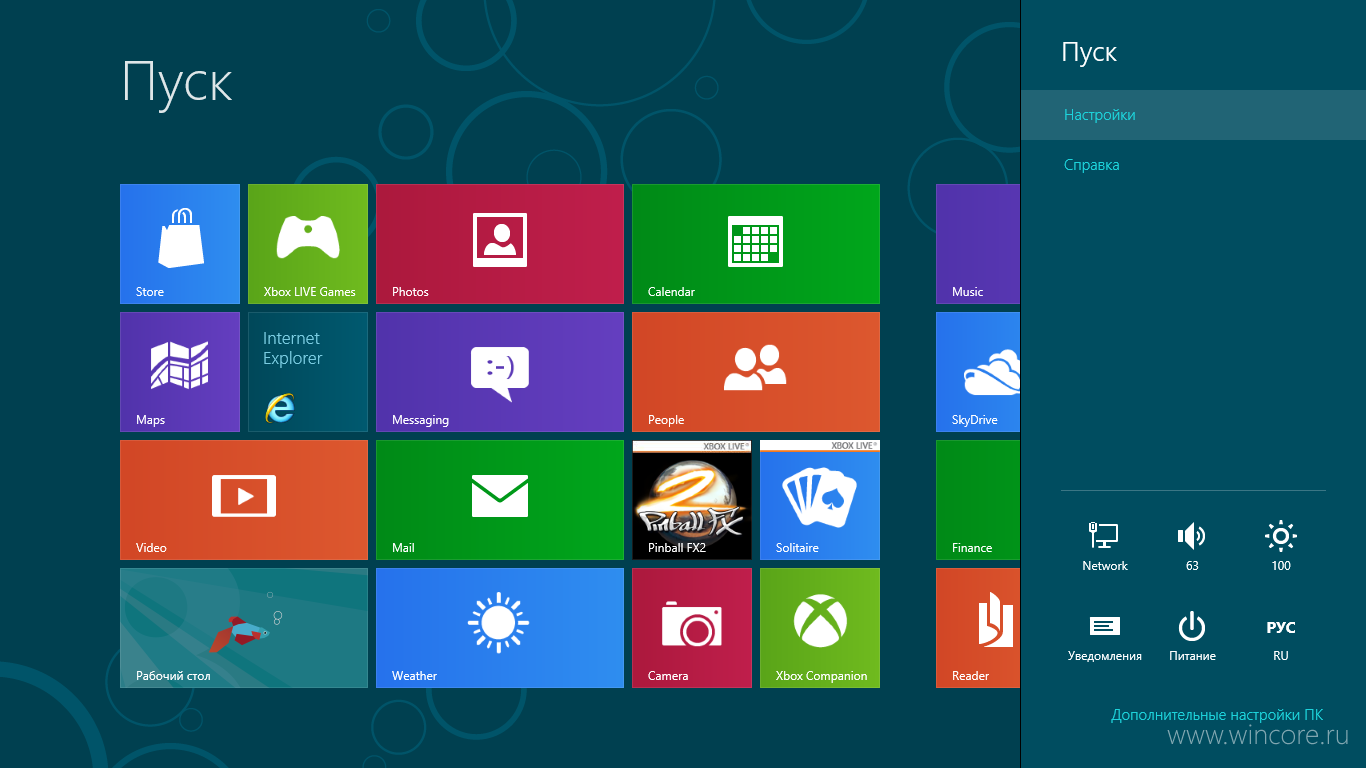Adjust volume via speaker icon 63
The image size is (1366, 768).
coord(1192,546)
